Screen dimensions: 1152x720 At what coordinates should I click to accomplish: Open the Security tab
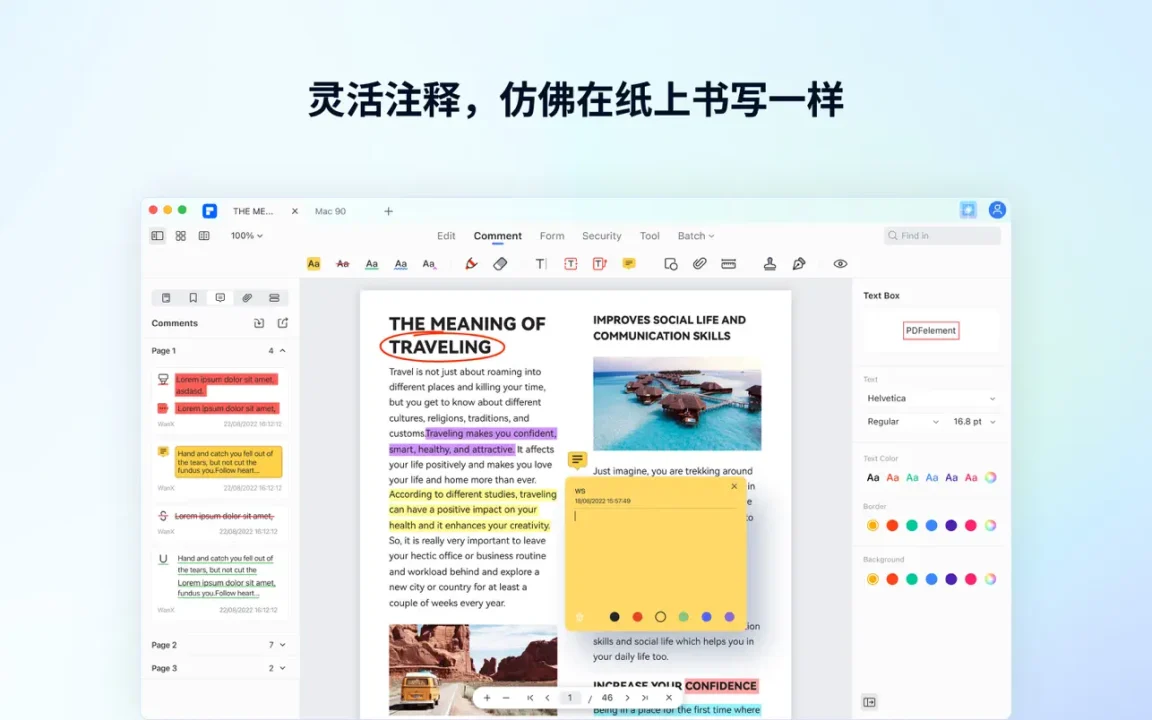pos(601,236)
